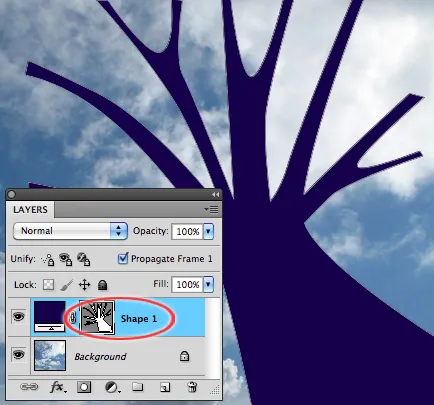The width and height of the screenshot is (434, 405).
Task: Hide the Shape 1 layer eye icon
Action: point(18,316)
